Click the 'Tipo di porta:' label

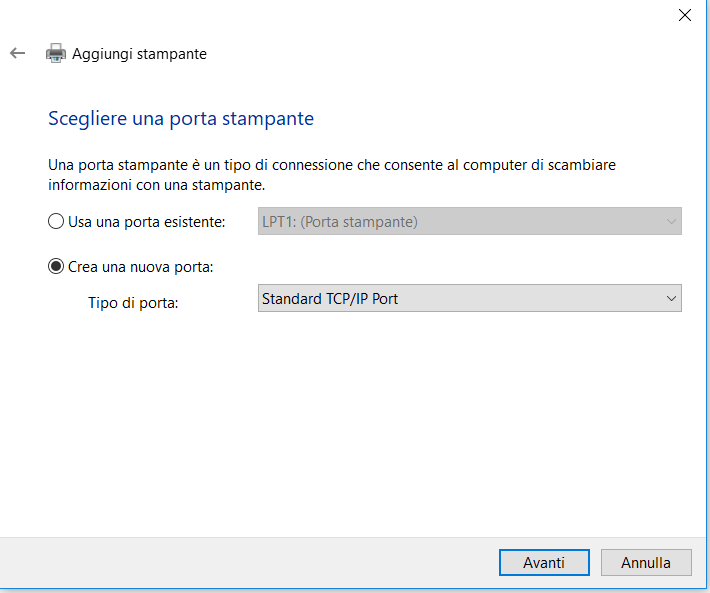(133, 302)
